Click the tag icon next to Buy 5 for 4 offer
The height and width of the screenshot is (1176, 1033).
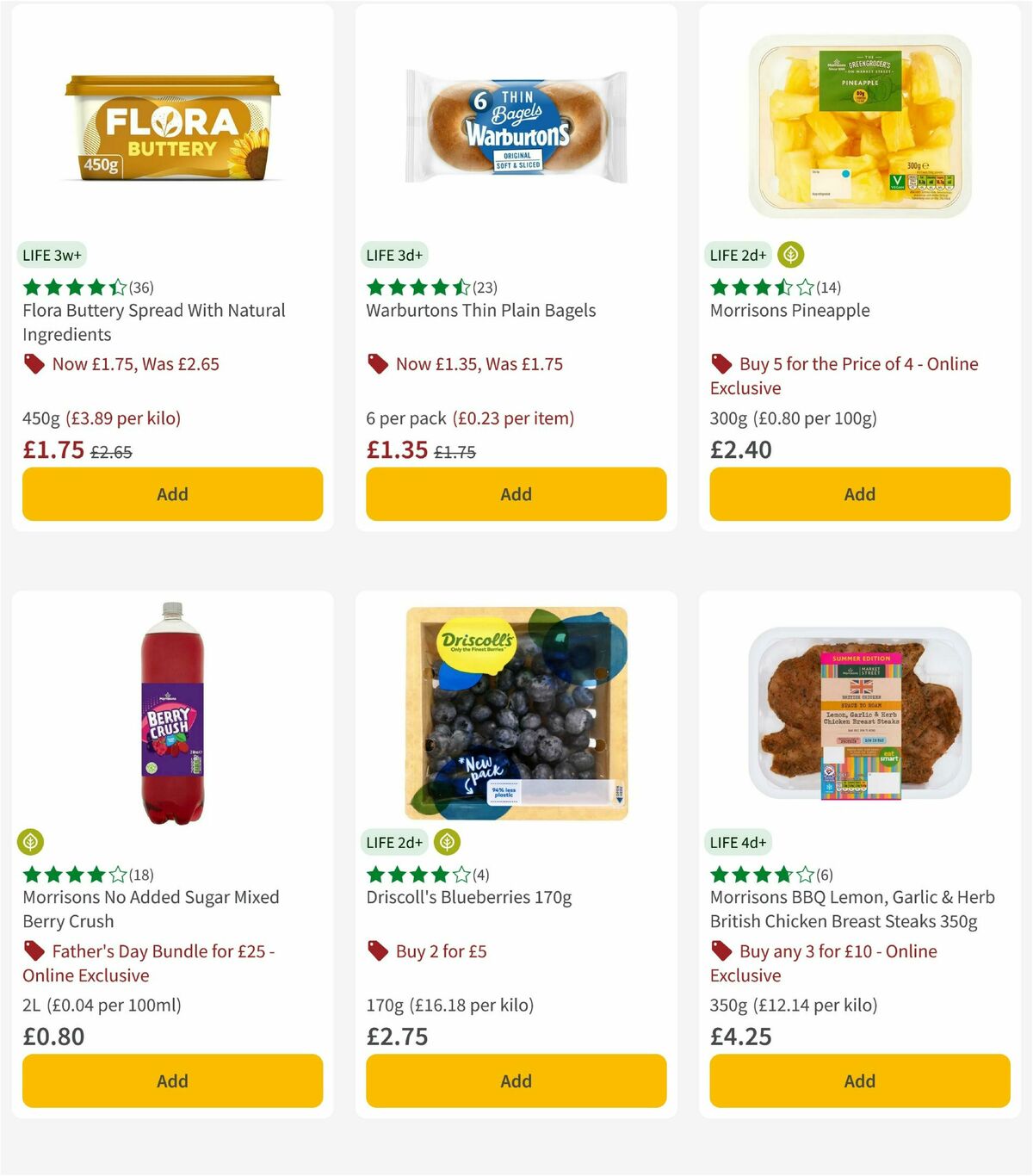[721, 364]
